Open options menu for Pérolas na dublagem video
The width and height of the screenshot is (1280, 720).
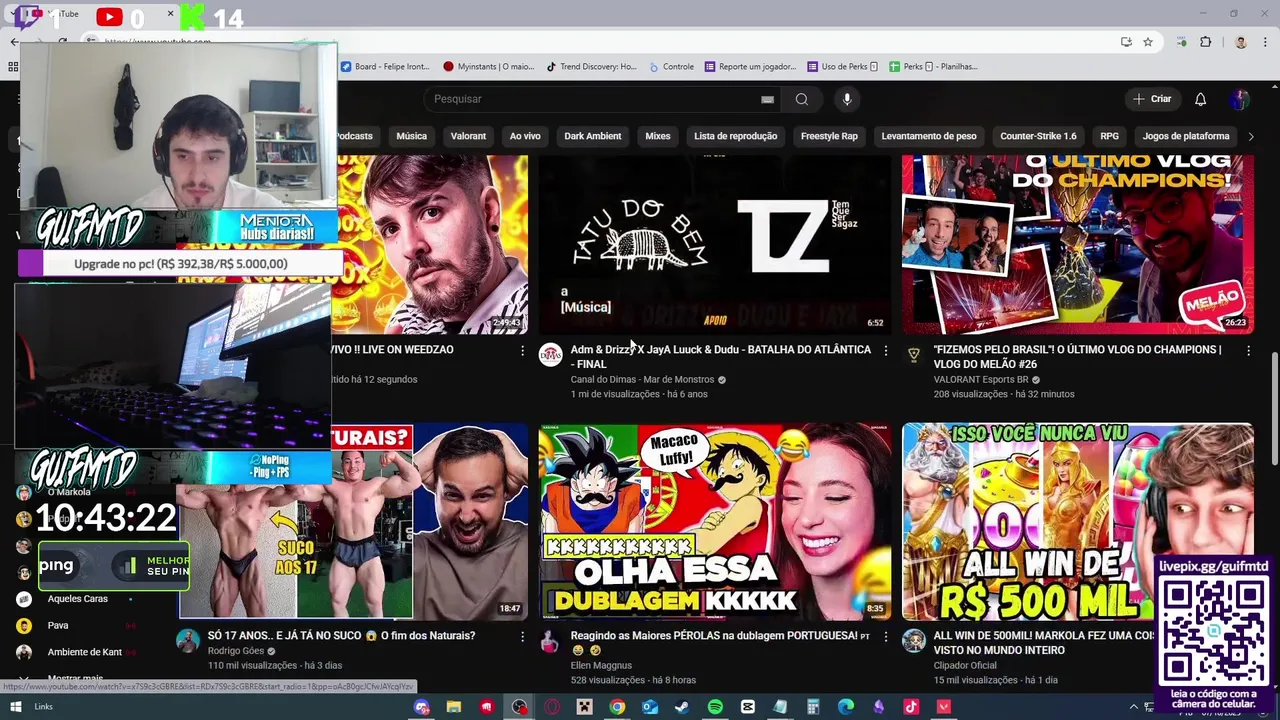[x=885, y=637]
